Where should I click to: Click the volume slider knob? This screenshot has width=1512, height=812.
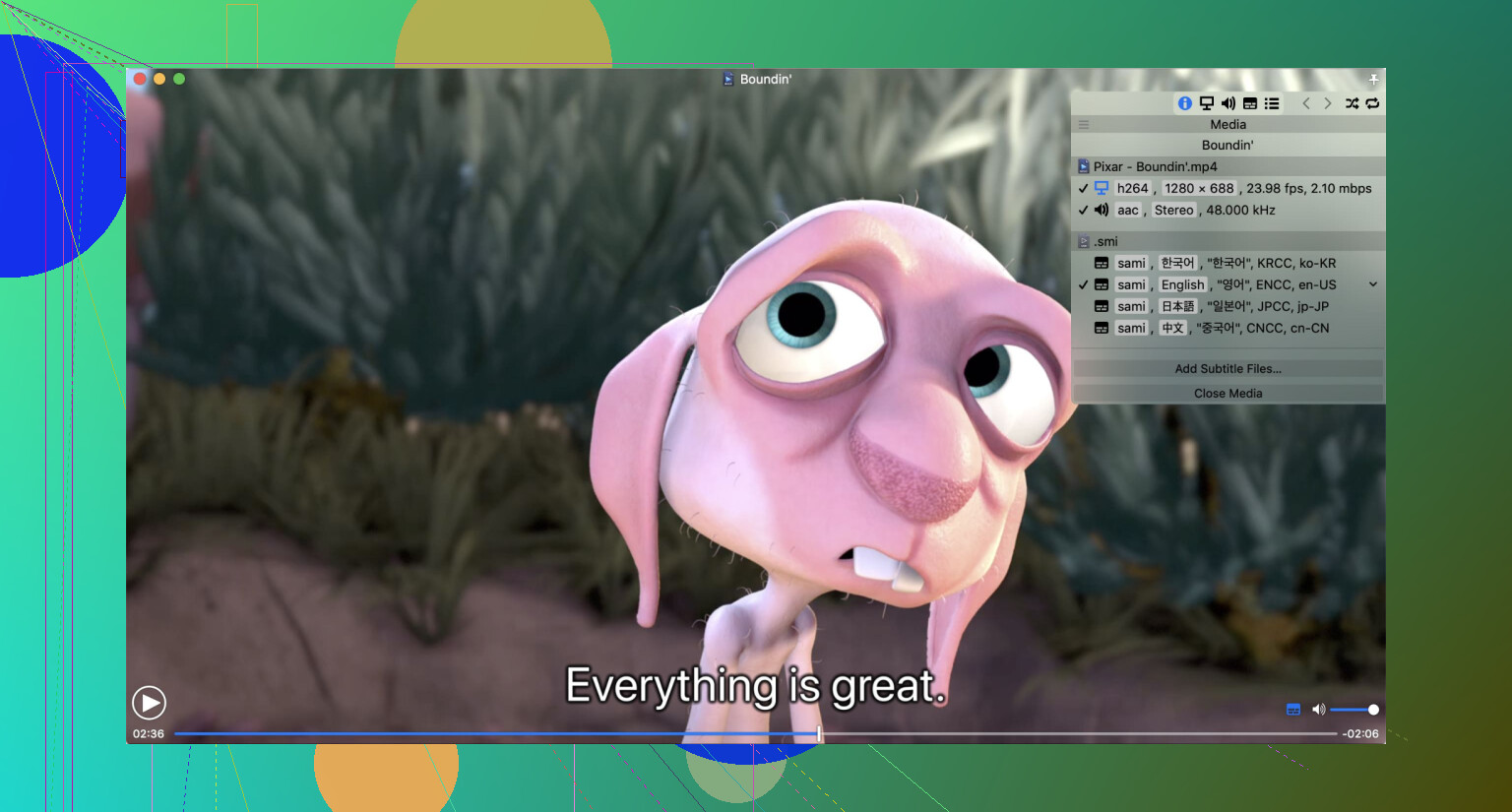coord(1373,710)
